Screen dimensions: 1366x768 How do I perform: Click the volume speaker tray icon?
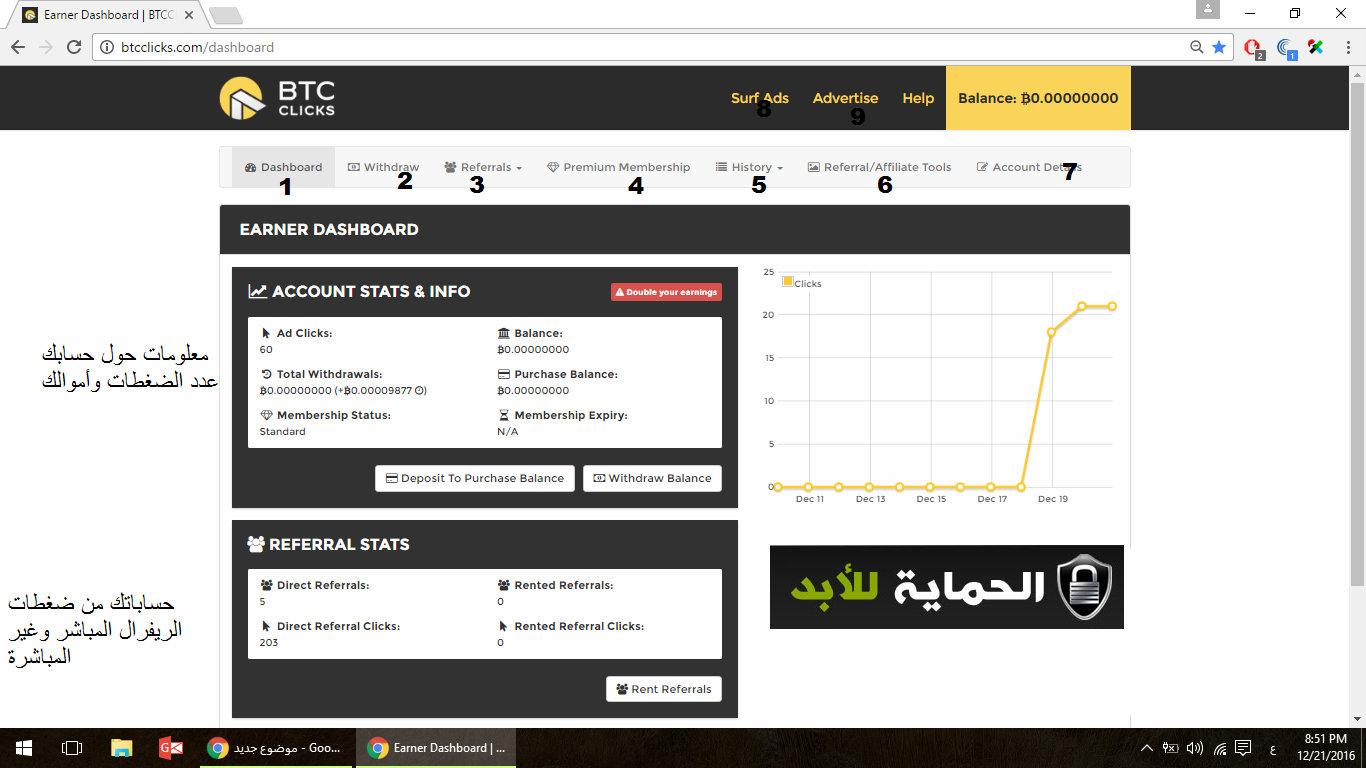pos(1195,748)
